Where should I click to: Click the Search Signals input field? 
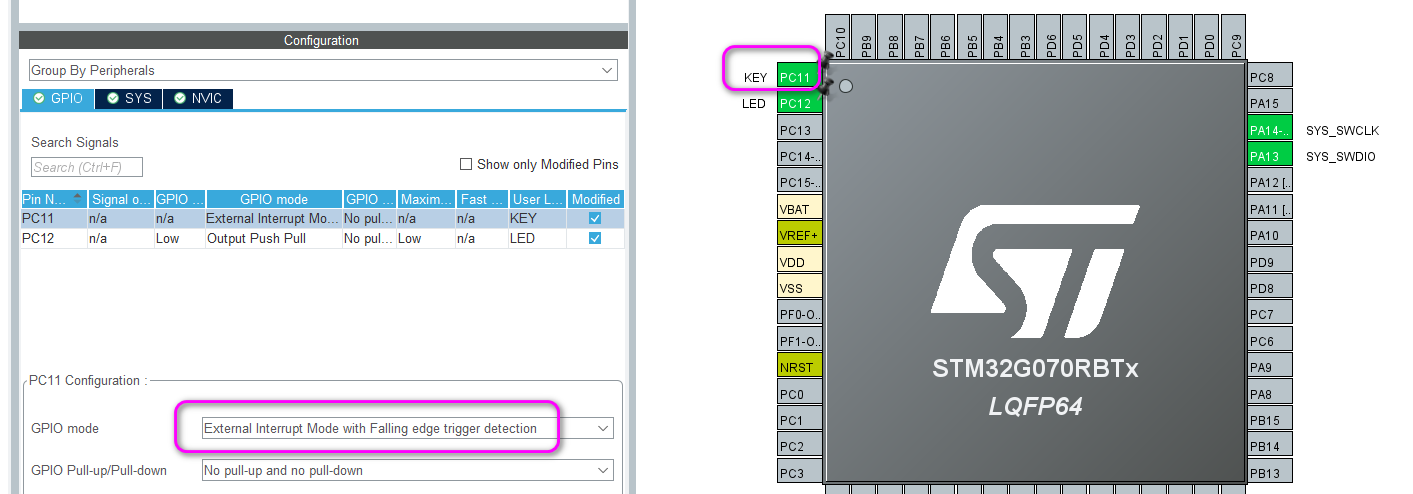pyautogui.click(x=87, y=167)
